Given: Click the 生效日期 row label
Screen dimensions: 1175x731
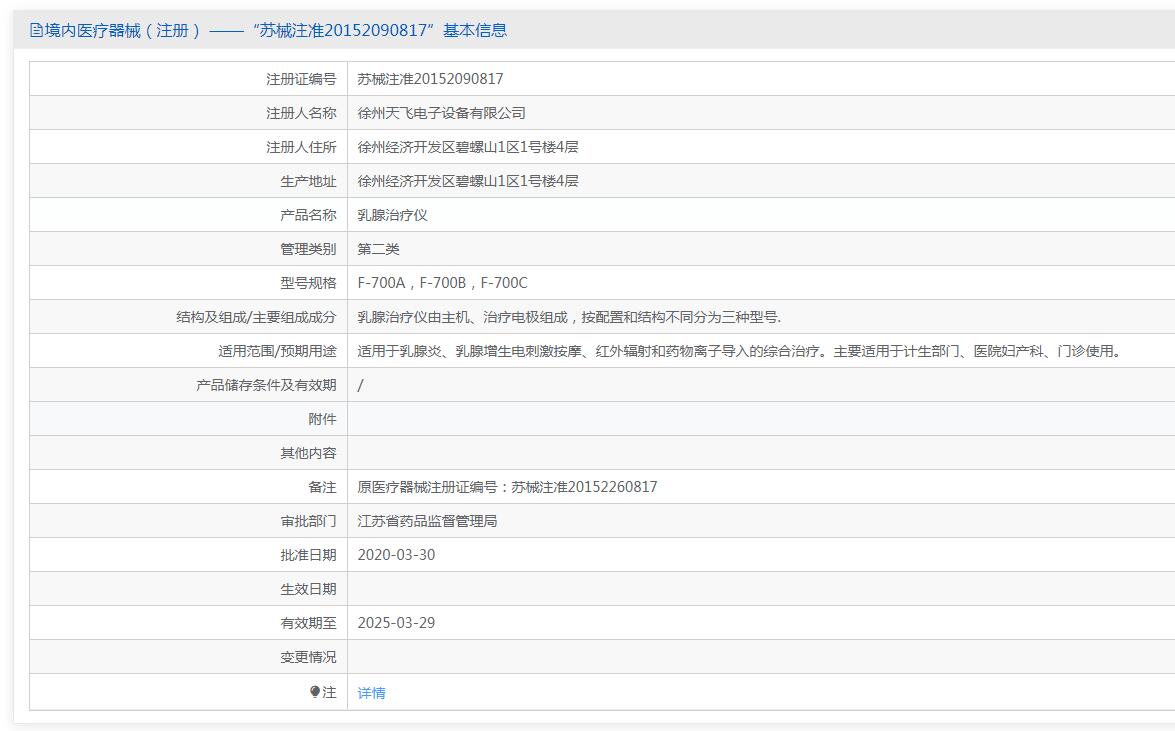Looking at the screenshot, I should 308,589.
